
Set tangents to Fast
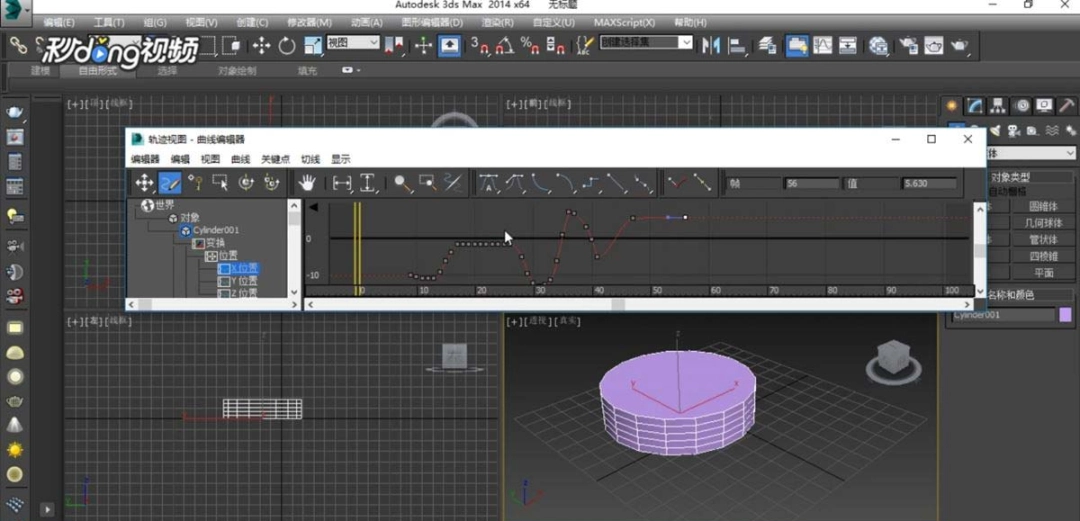[540, 183]
